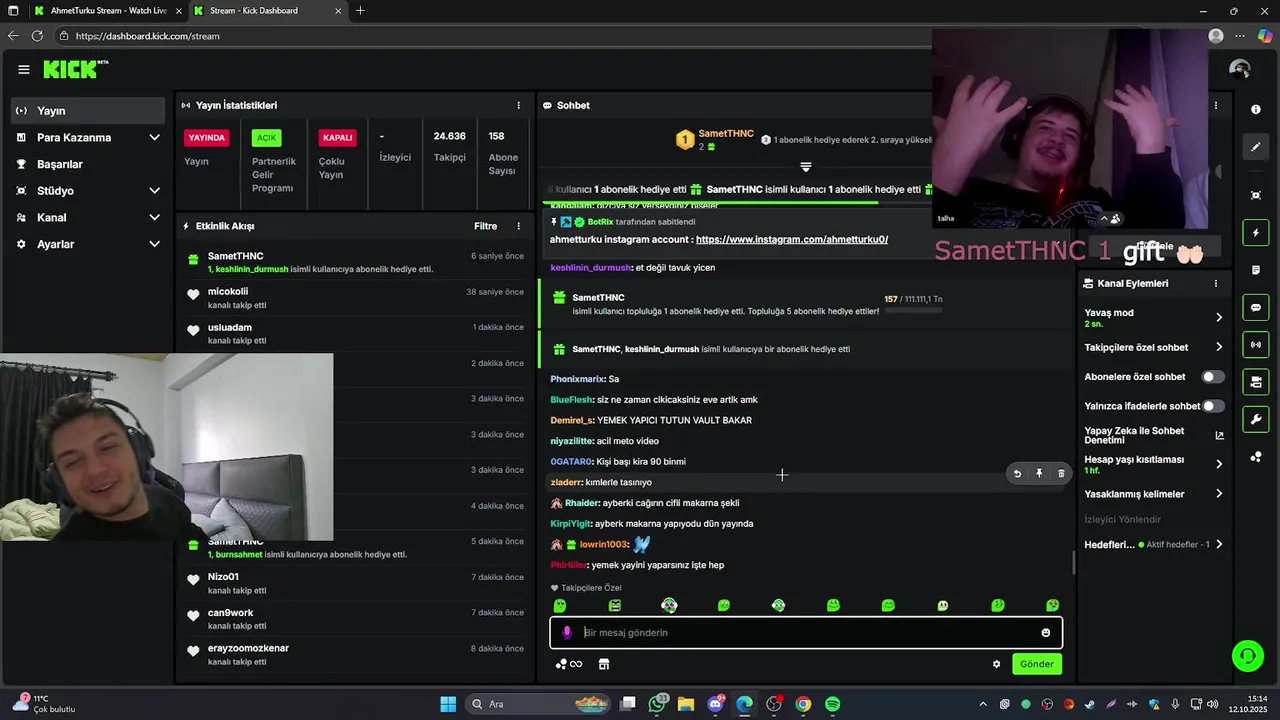This screenshot has height=720, width=1280.
Task: Open Kanal Eylemleri three-dot options
Action: pyautogui.click(x=1216, y=283)
